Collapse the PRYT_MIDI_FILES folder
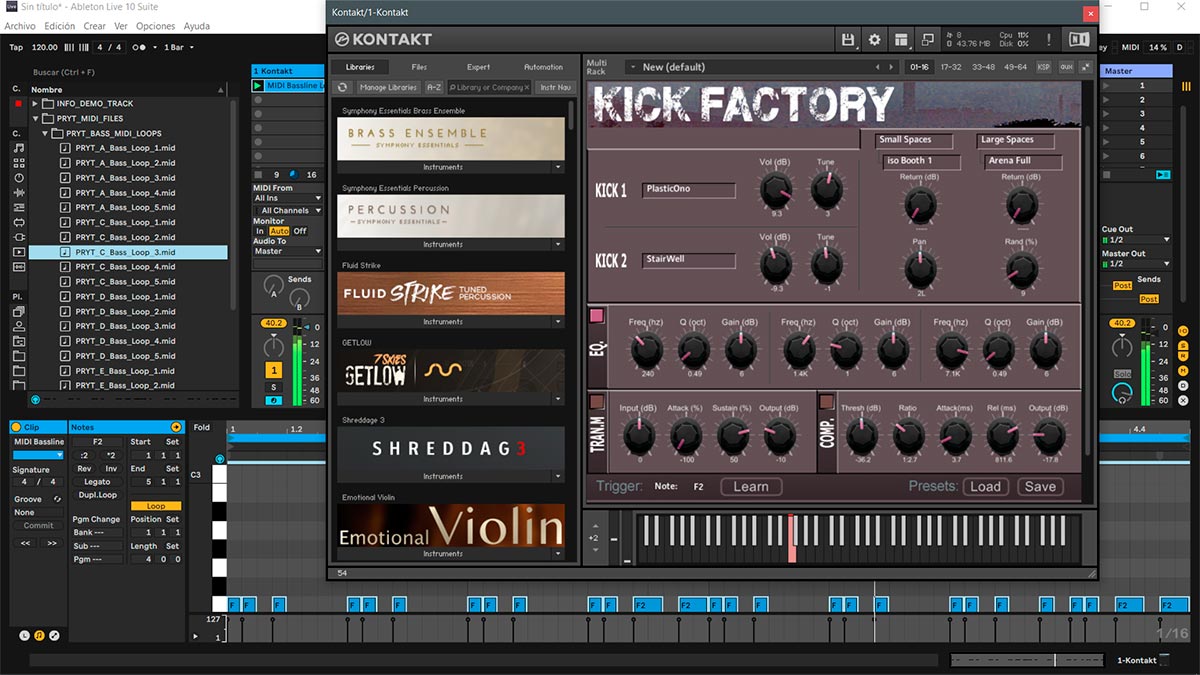Screen dimensions: 1200x675 tap(36, 118)
